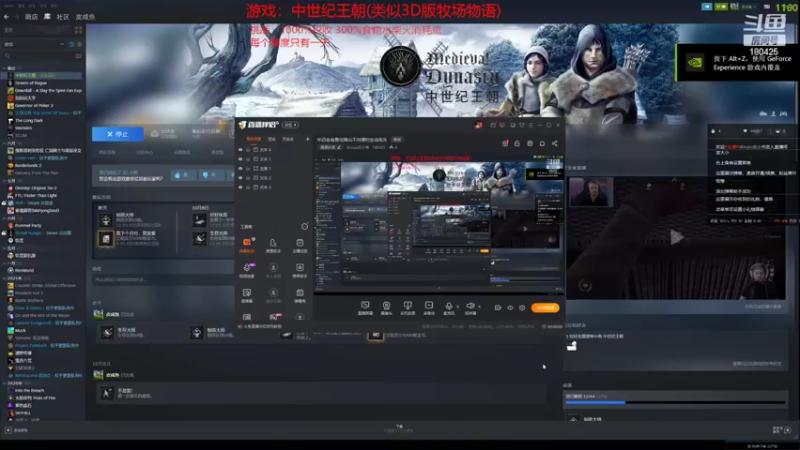Open streamer avatar in streaming title bar
Image resolution: width=800 pixels, height=450 pixels.
pyautogui.click(x=479, y=125)
